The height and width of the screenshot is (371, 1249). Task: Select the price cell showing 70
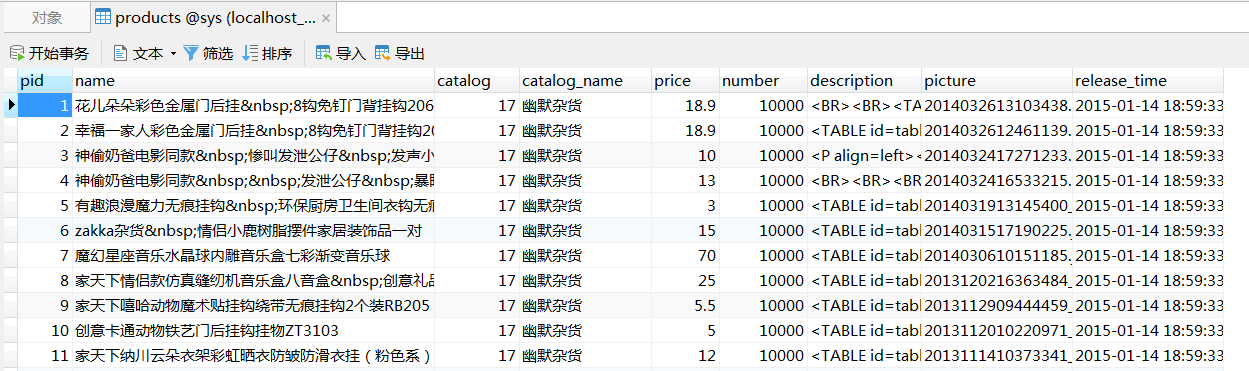click(684, 256)
